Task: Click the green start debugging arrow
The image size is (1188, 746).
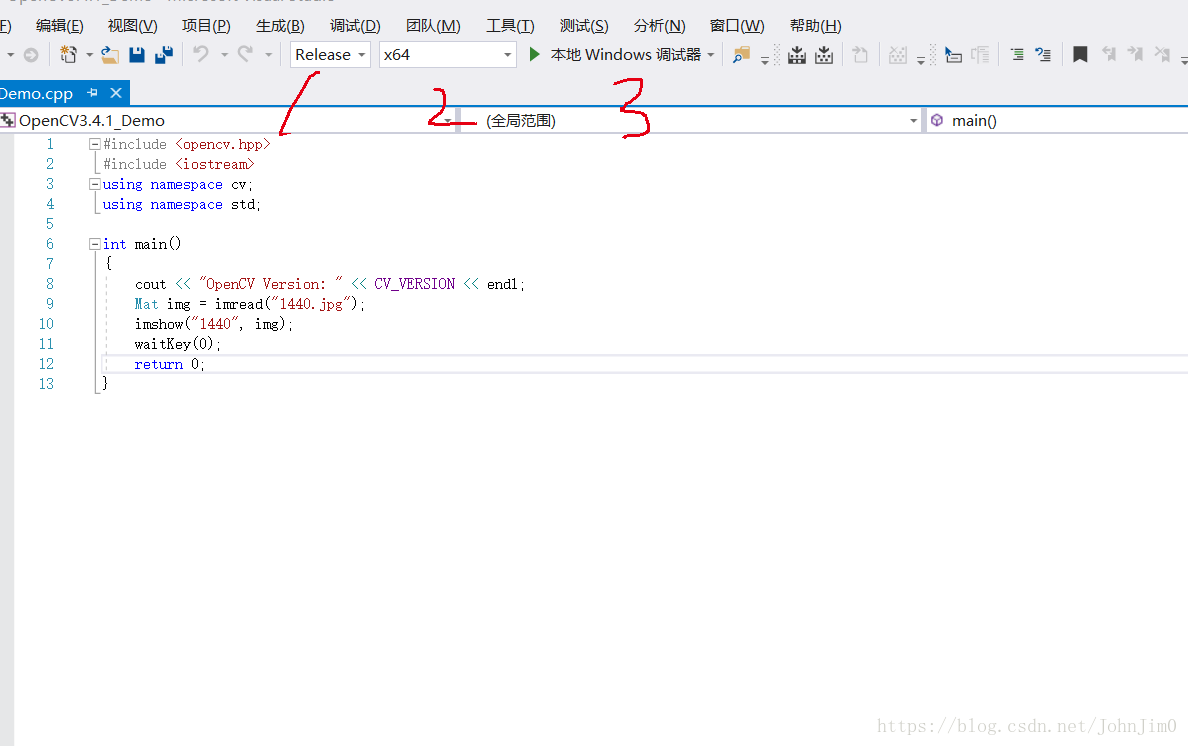Action: point(534,55)
